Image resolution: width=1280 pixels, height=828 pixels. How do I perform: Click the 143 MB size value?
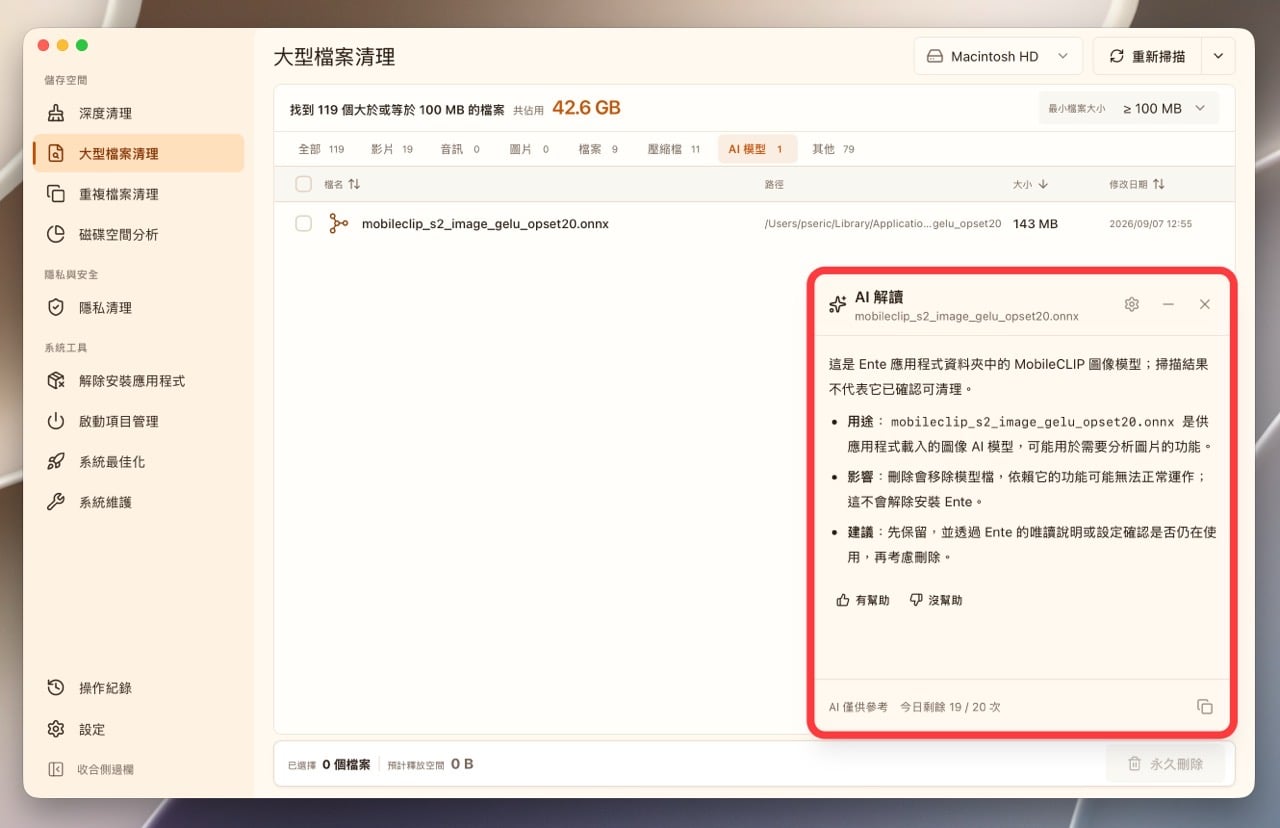pos(1035,224)
